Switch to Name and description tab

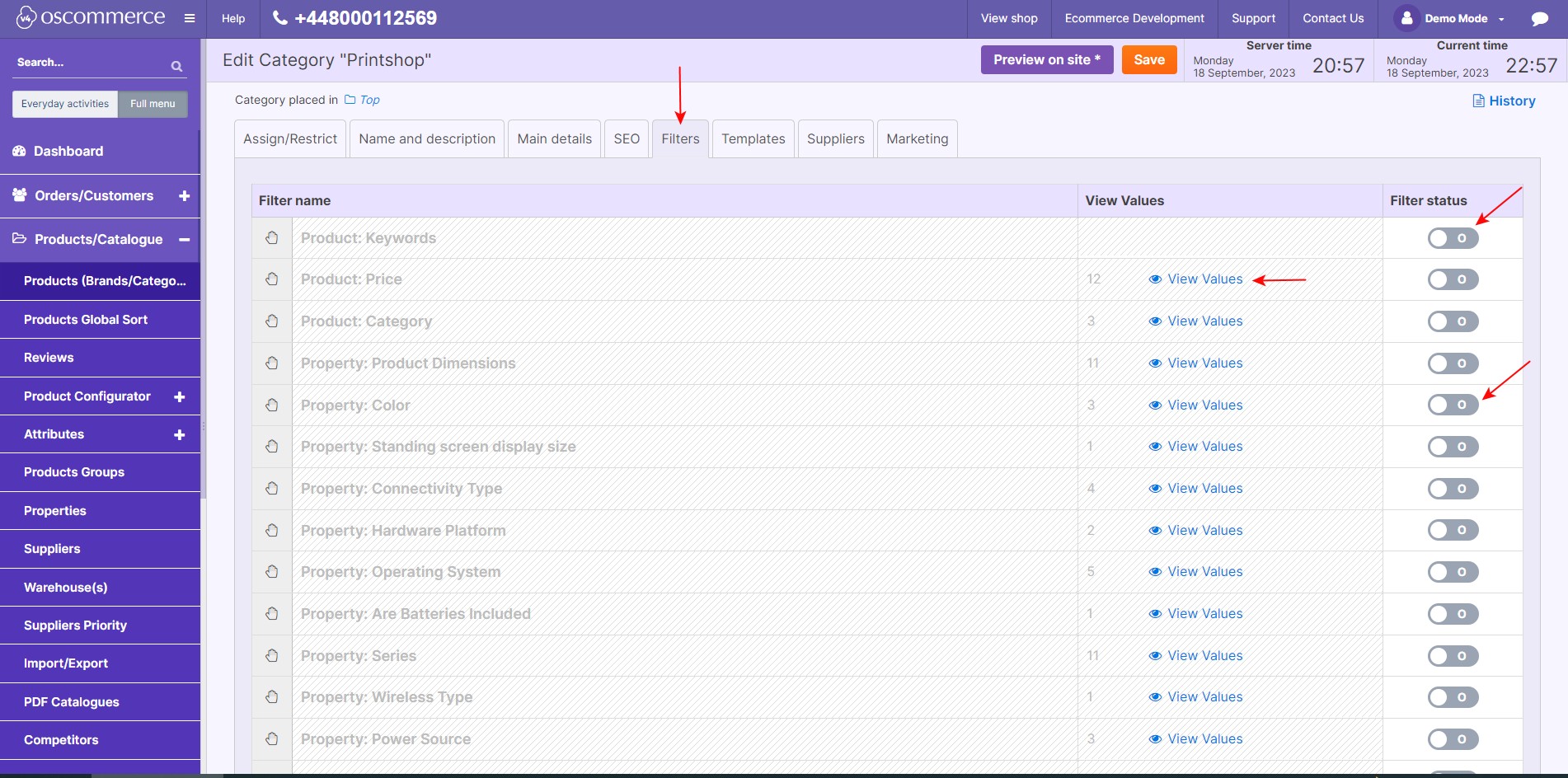click(427, 138)
